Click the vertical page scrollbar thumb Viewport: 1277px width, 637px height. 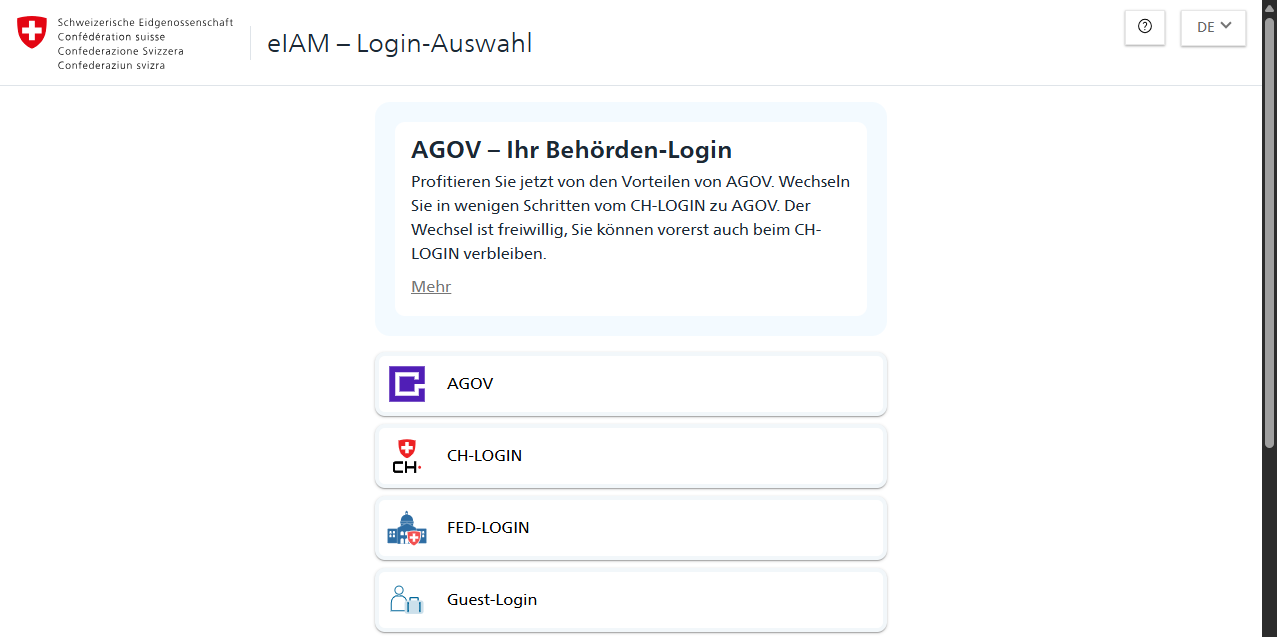(x=1270, y=230)
